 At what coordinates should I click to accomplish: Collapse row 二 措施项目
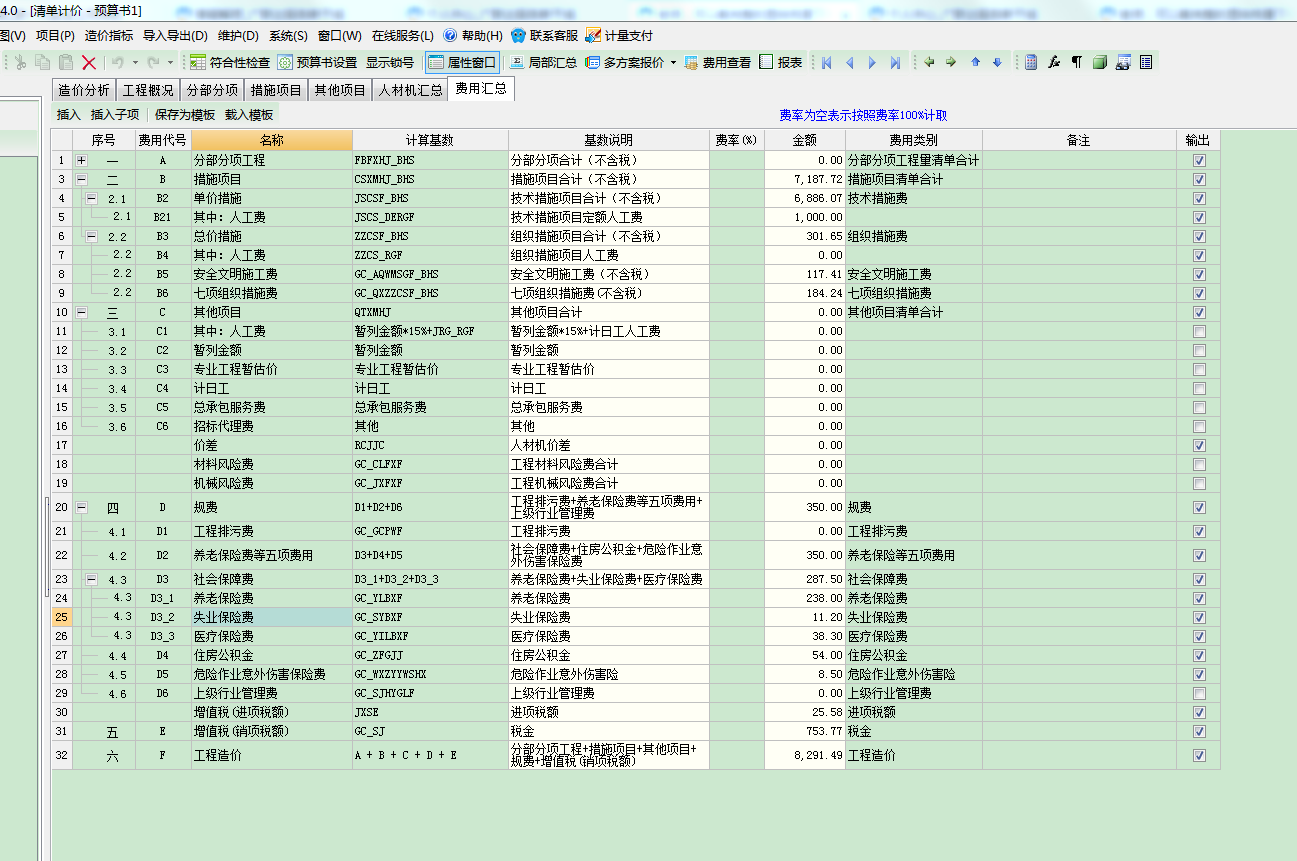[81, 179]
